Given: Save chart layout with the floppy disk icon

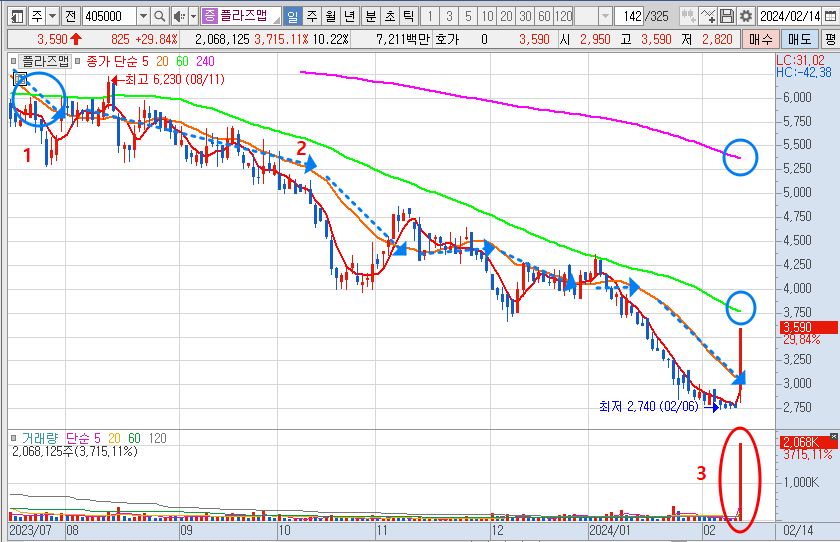Looking at the screenshot, I should point(727,17).
